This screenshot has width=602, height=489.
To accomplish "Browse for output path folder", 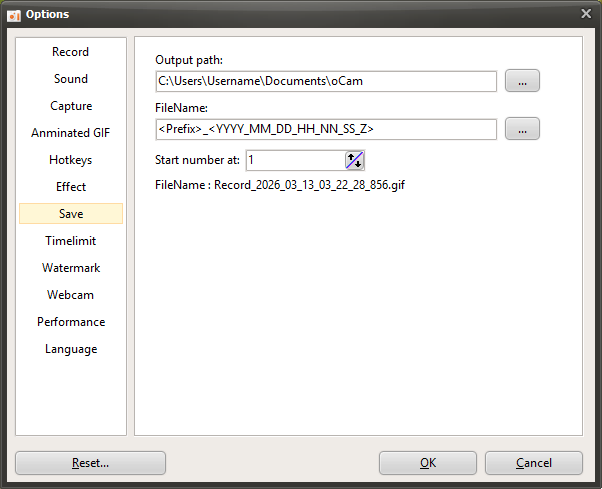I will pos(522,81).
